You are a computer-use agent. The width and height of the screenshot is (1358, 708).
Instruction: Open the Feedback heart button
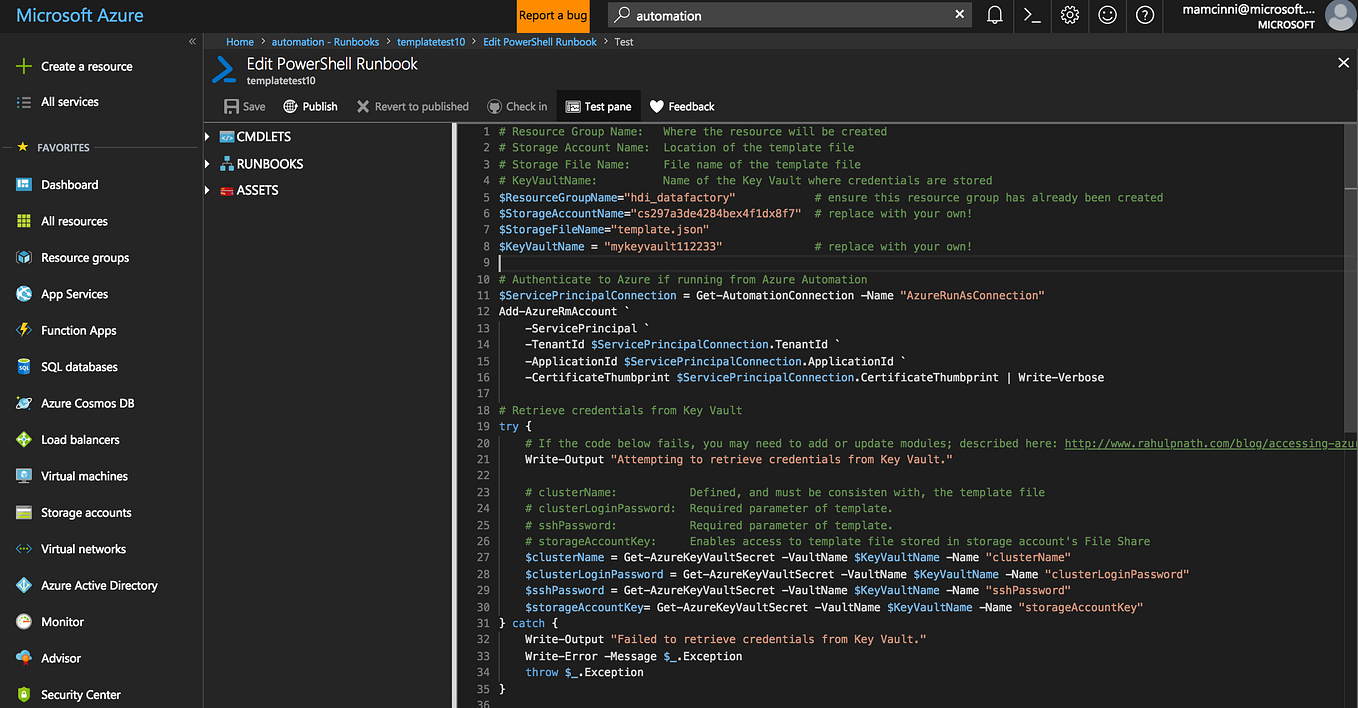click(x=682, y=106)
